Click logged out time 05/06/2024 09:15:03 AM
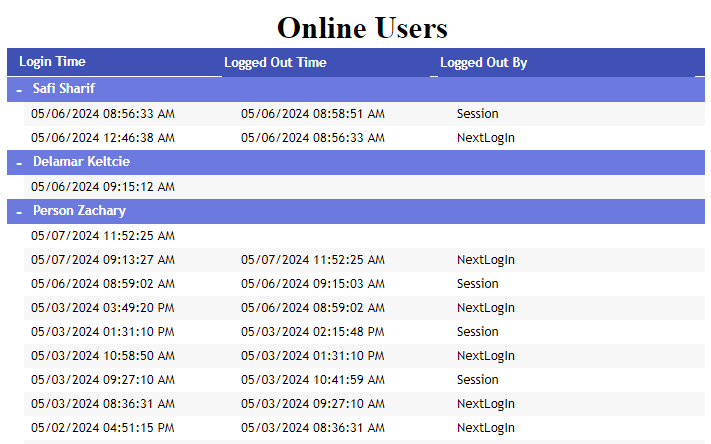 pos(313,284)
